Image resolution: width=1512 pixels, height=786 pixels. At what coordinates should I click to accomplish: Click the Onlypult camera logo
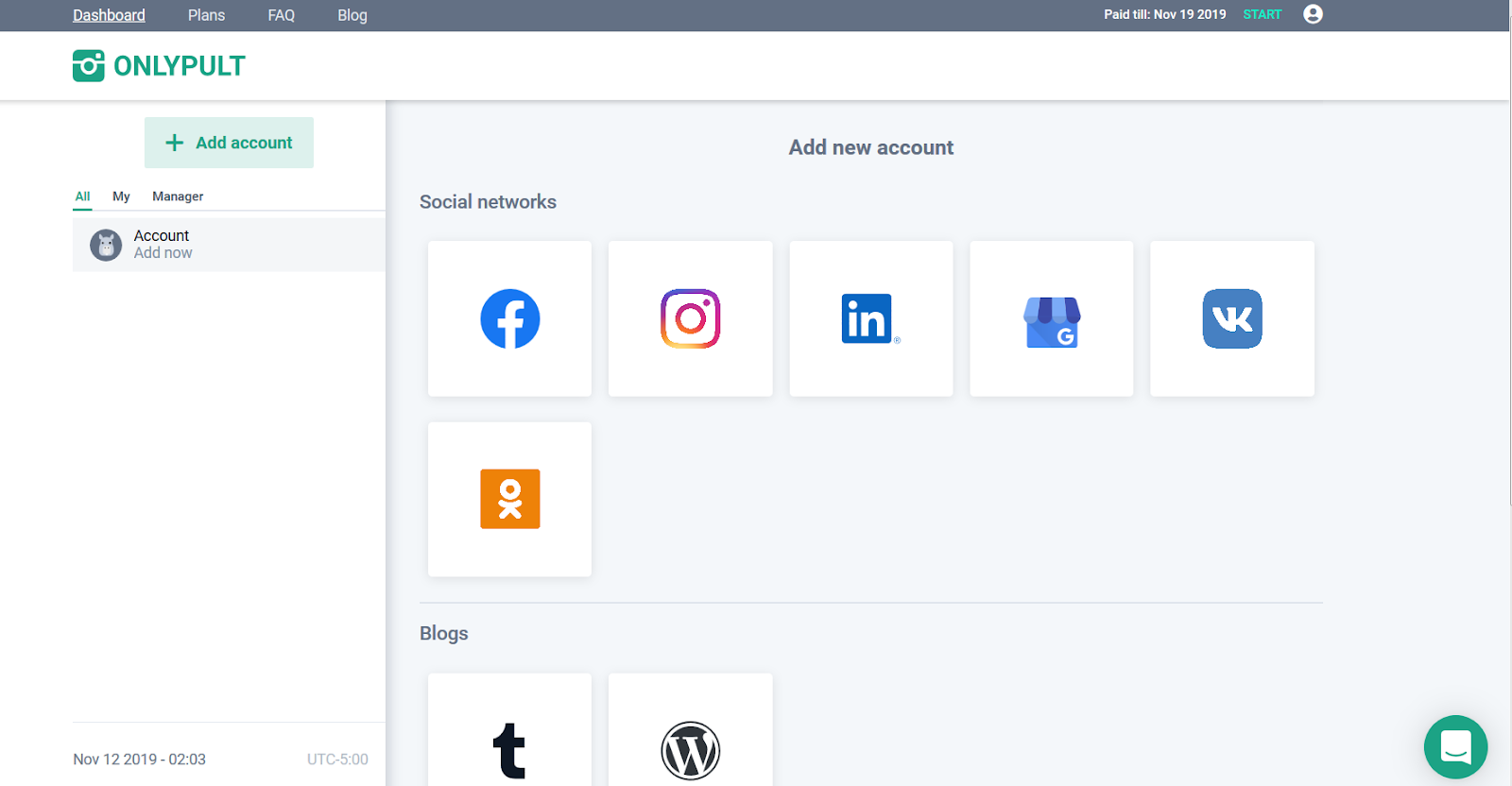click(89, 66)
